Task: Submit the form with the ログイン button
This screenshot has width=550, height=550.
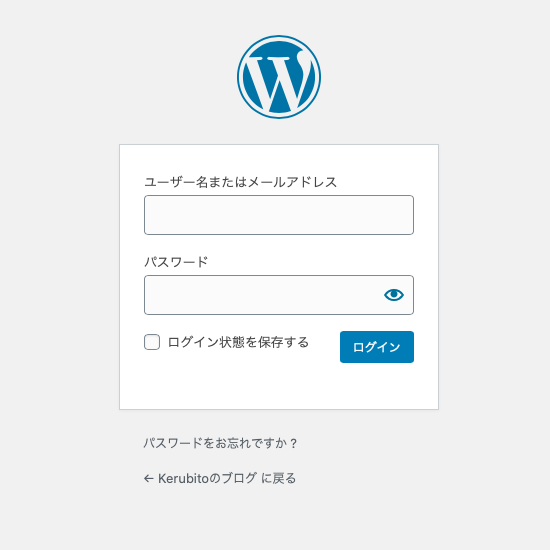Action: (377, 347)
